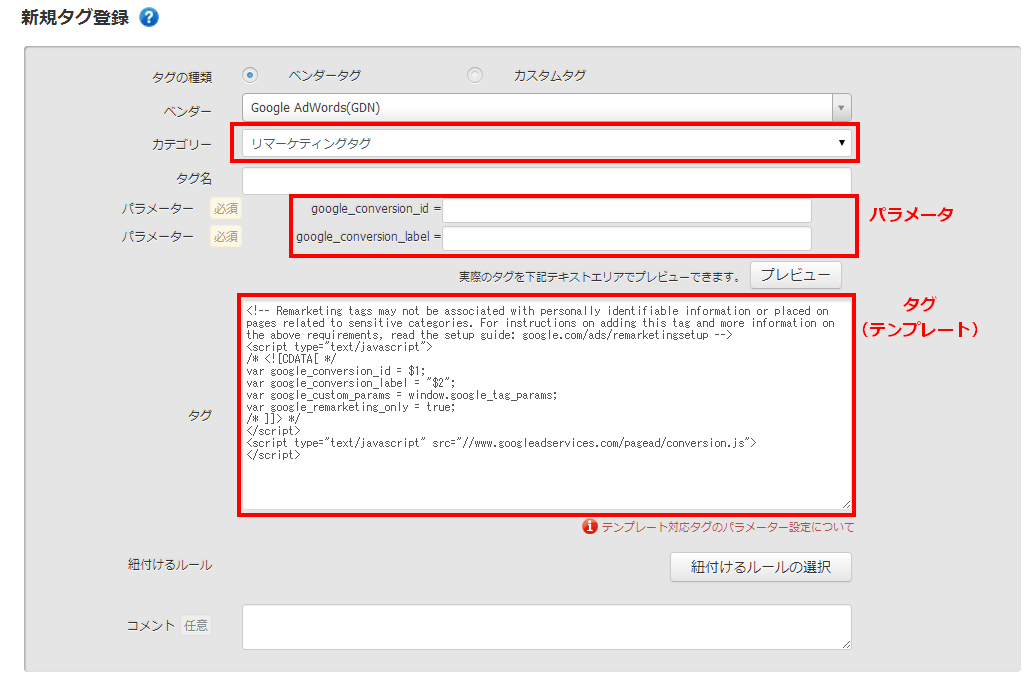Click the ベンダータグ label text
This screenshot has width=1032, height=686.
click(x=324, y=76)
